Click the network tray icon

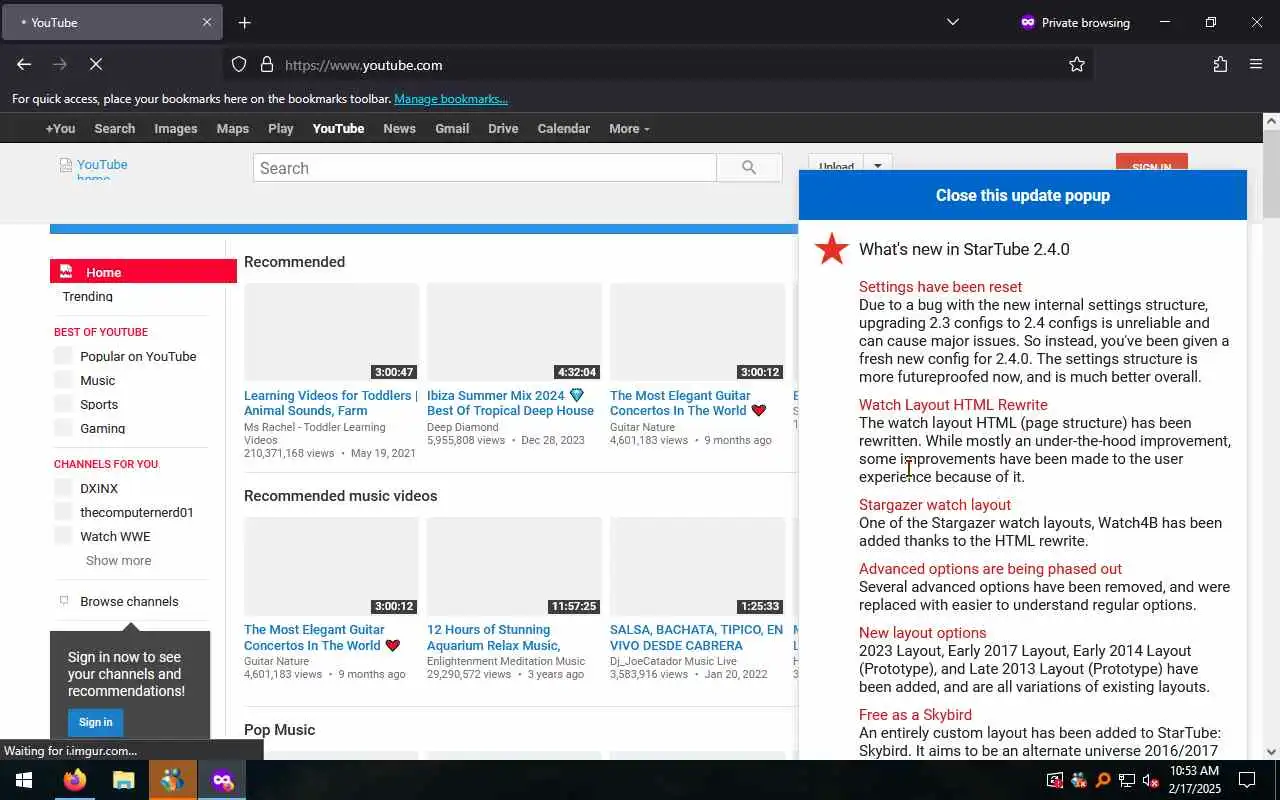[x=1127, y=780]
